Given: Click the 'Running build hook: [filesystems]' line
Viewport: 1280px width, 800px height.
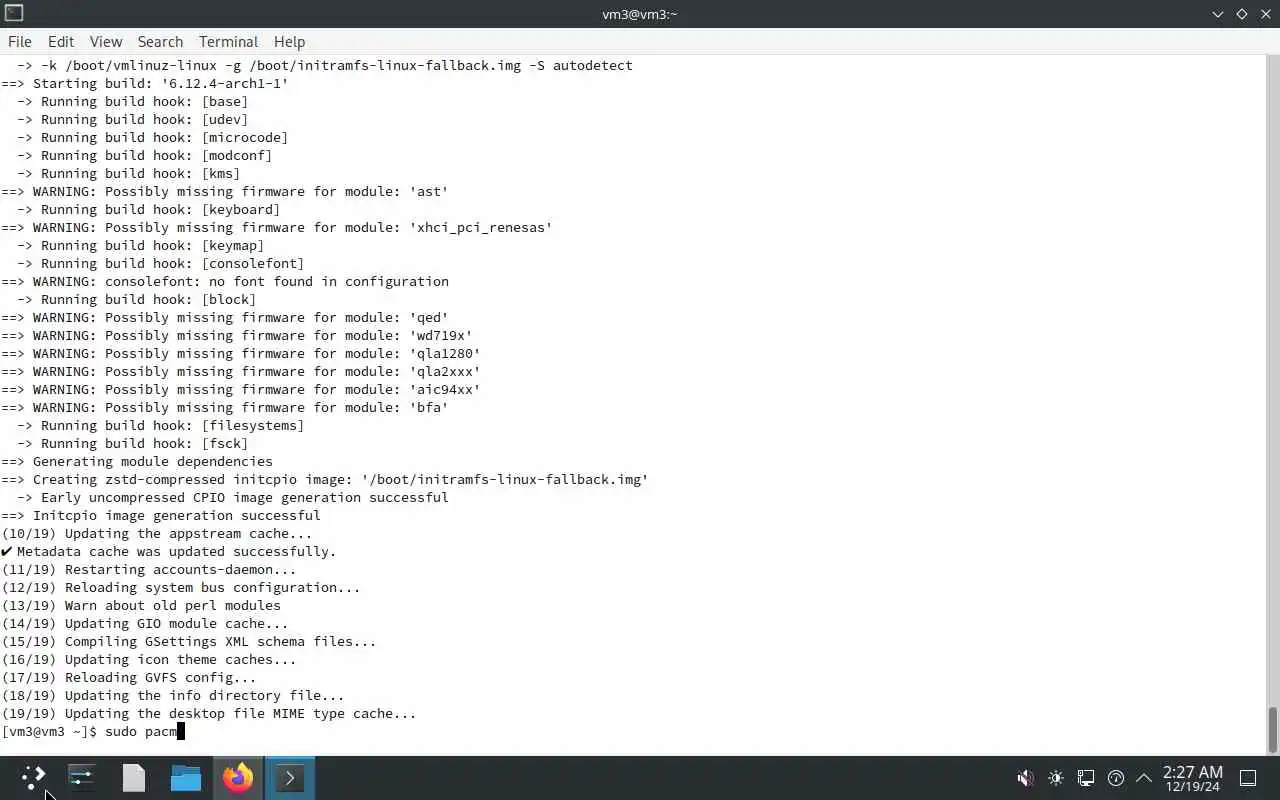Looking at the screenshot, I should pyautogui.click(x=161, y=425).
